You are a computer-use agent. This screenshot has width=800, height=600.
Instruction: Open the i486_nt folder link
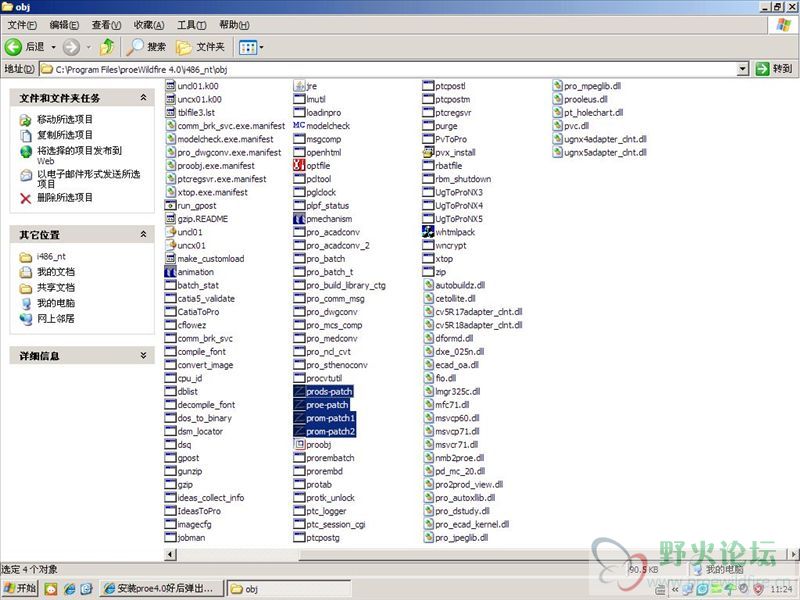(51, 256)
